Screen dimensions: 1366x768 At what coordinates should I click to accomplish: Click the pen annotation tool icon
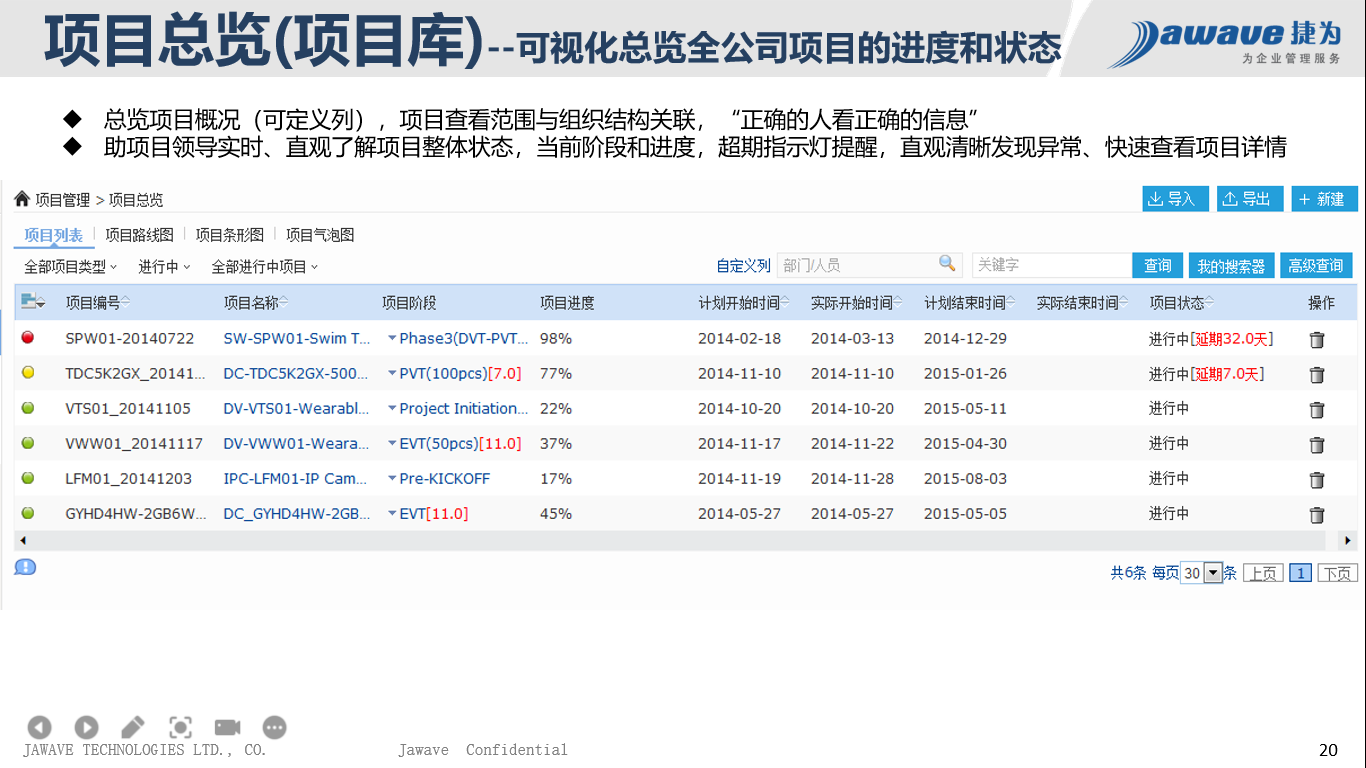click(133, 727)
